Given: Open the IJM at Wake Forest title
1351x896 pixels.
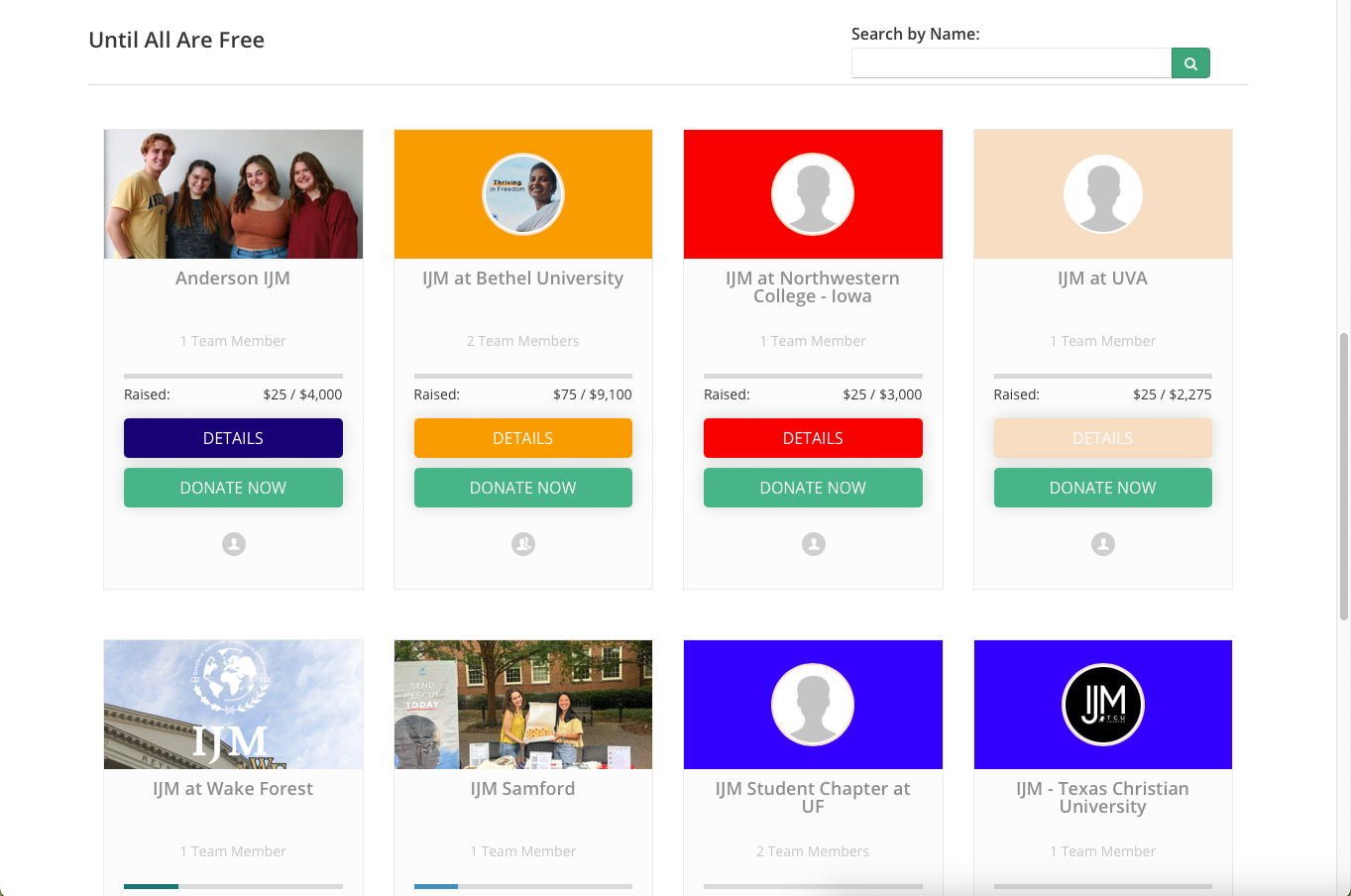Looking at the screenshot, I should 233,789.
